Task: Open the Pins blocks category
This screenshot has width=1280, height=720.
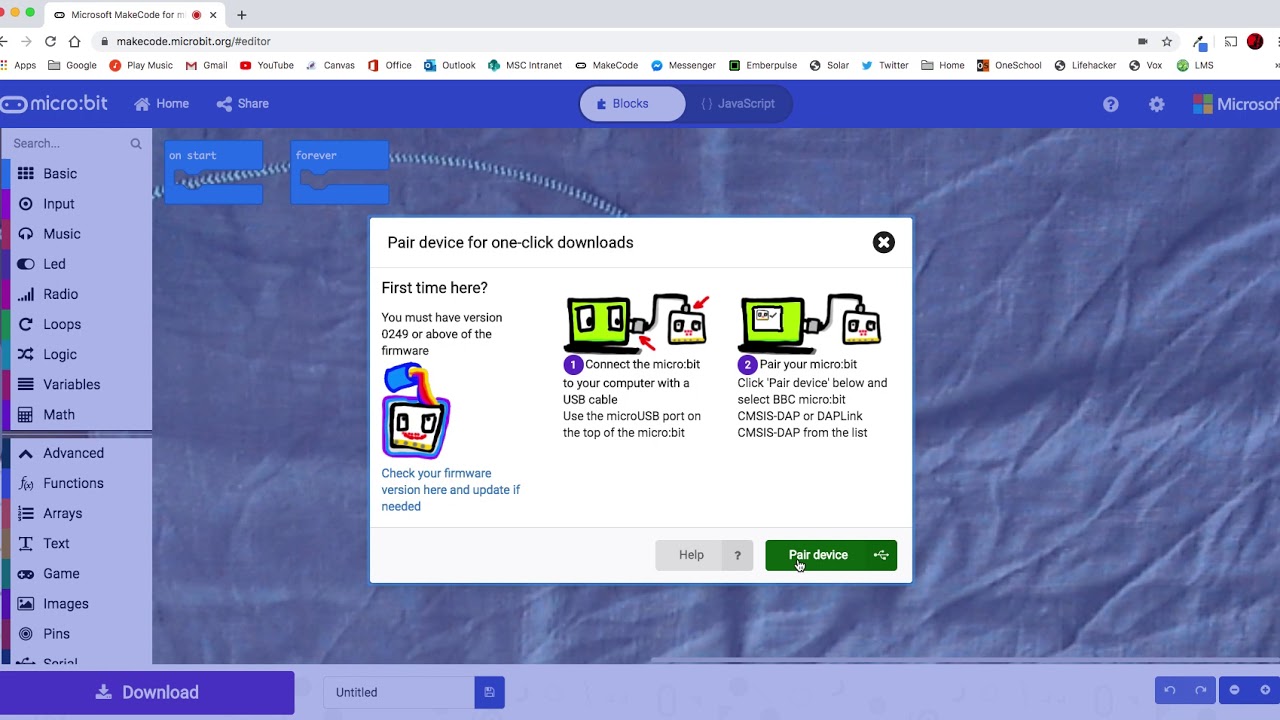Action: coord(77,633)
